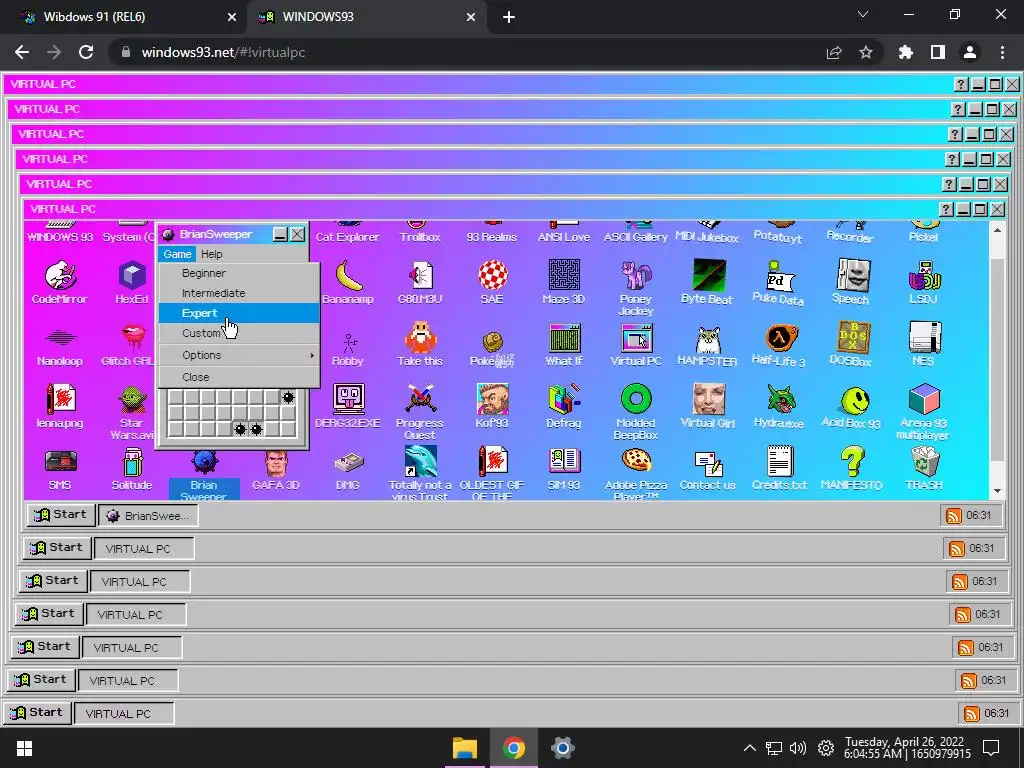The width and height of the screenshot is (1024, 768).
Task: Bookmark this page with the star icon
Action: 866,52
